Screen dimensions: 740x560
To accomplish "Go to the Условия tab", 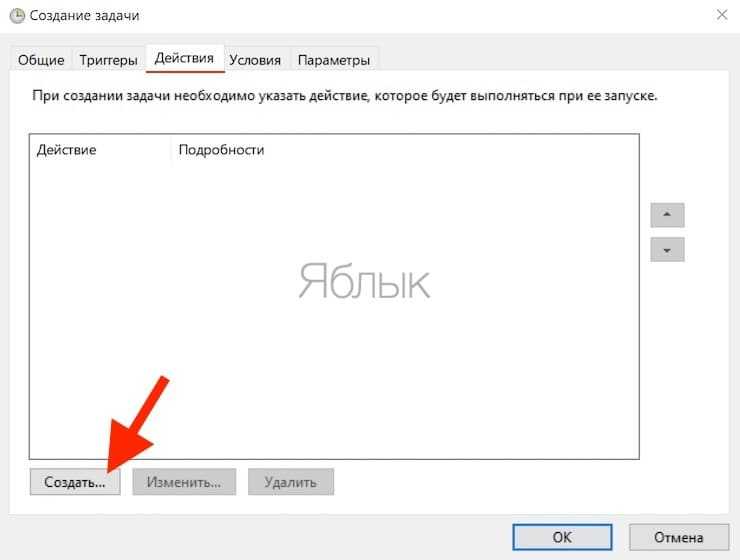I will click(x=255, y=60).
